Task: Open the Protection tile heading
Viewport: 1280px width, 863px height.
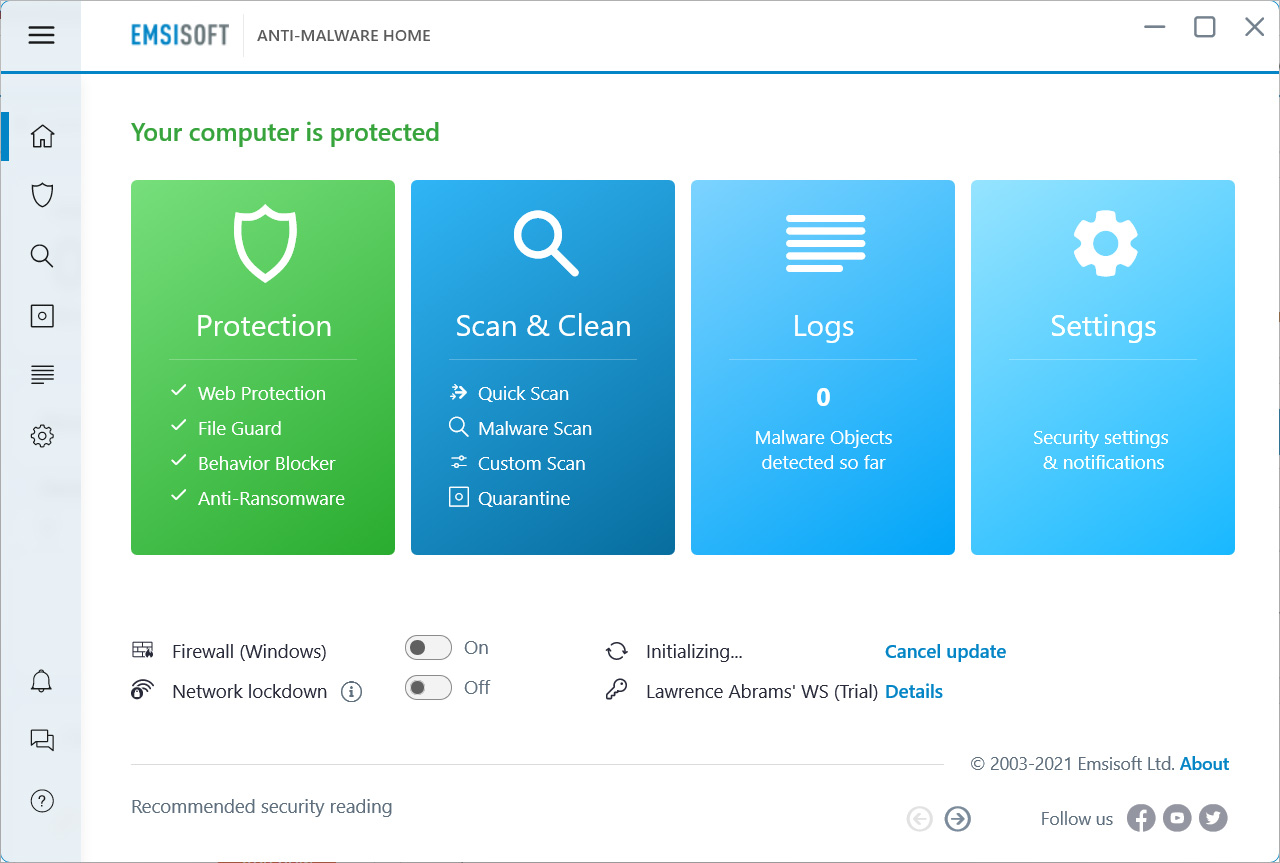Action: tap(264, 326)
